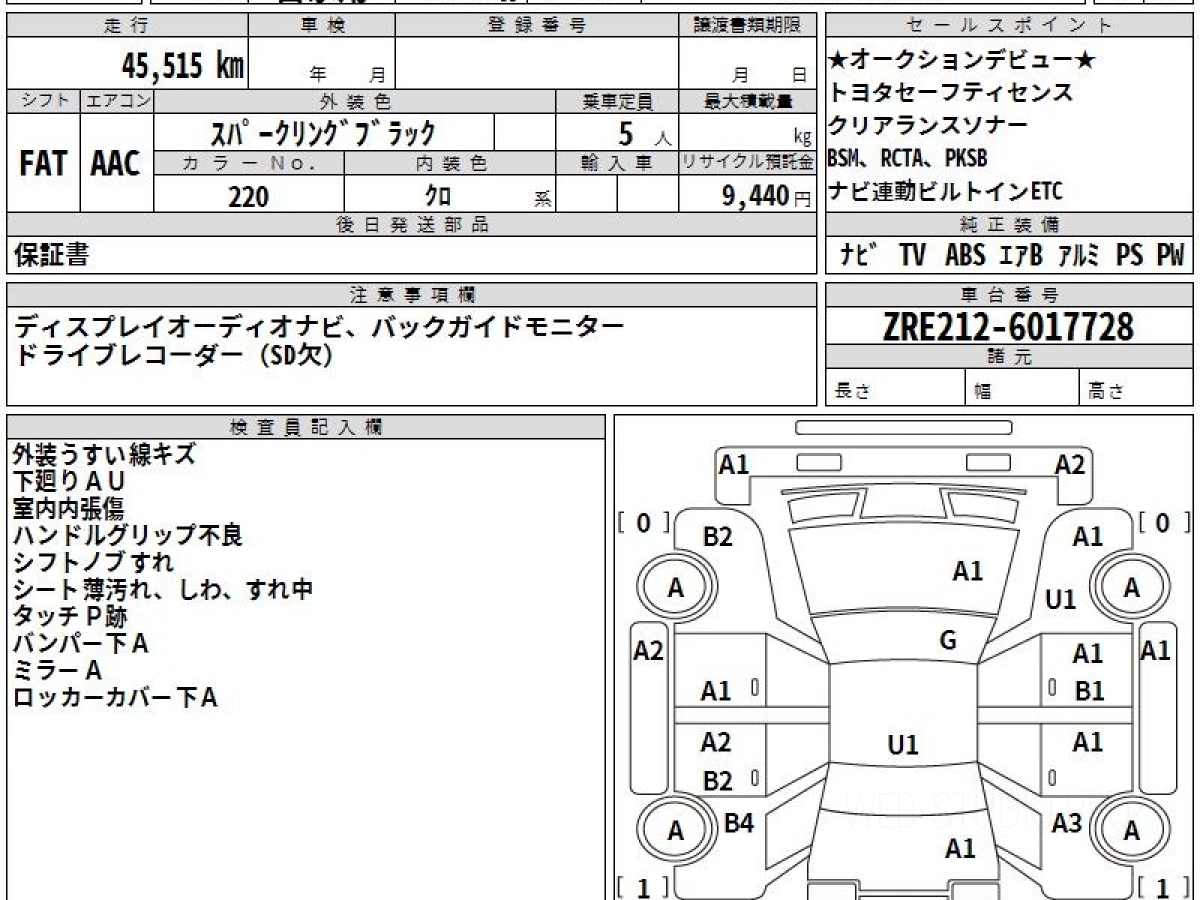This screenshot has height=900, width=1200.
Task: Click the PW equipment item
Action: pyautogui.click(x=1170, y=255)
